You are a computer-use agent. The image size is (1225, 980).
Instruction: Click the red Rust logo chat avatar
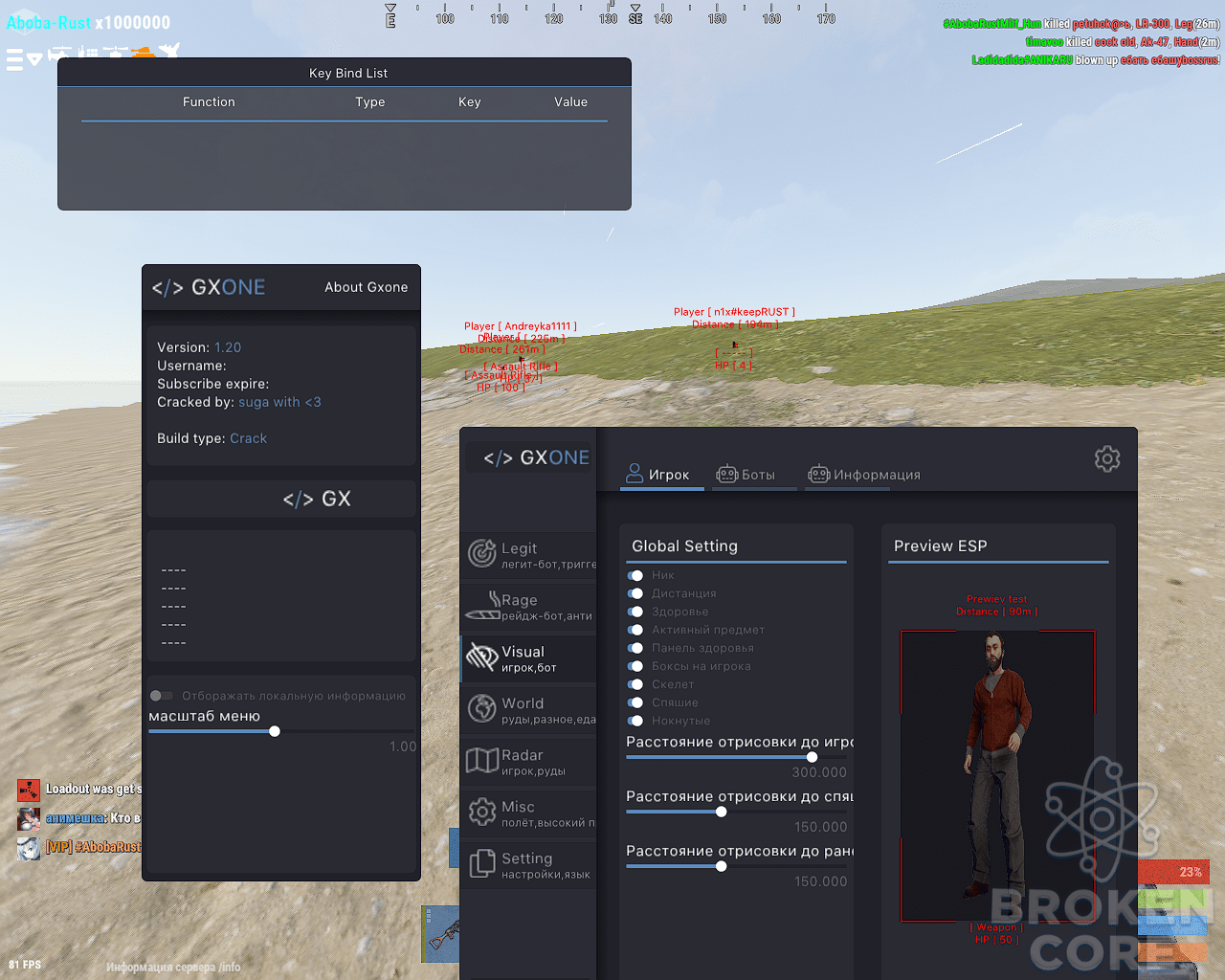point(29,791)
